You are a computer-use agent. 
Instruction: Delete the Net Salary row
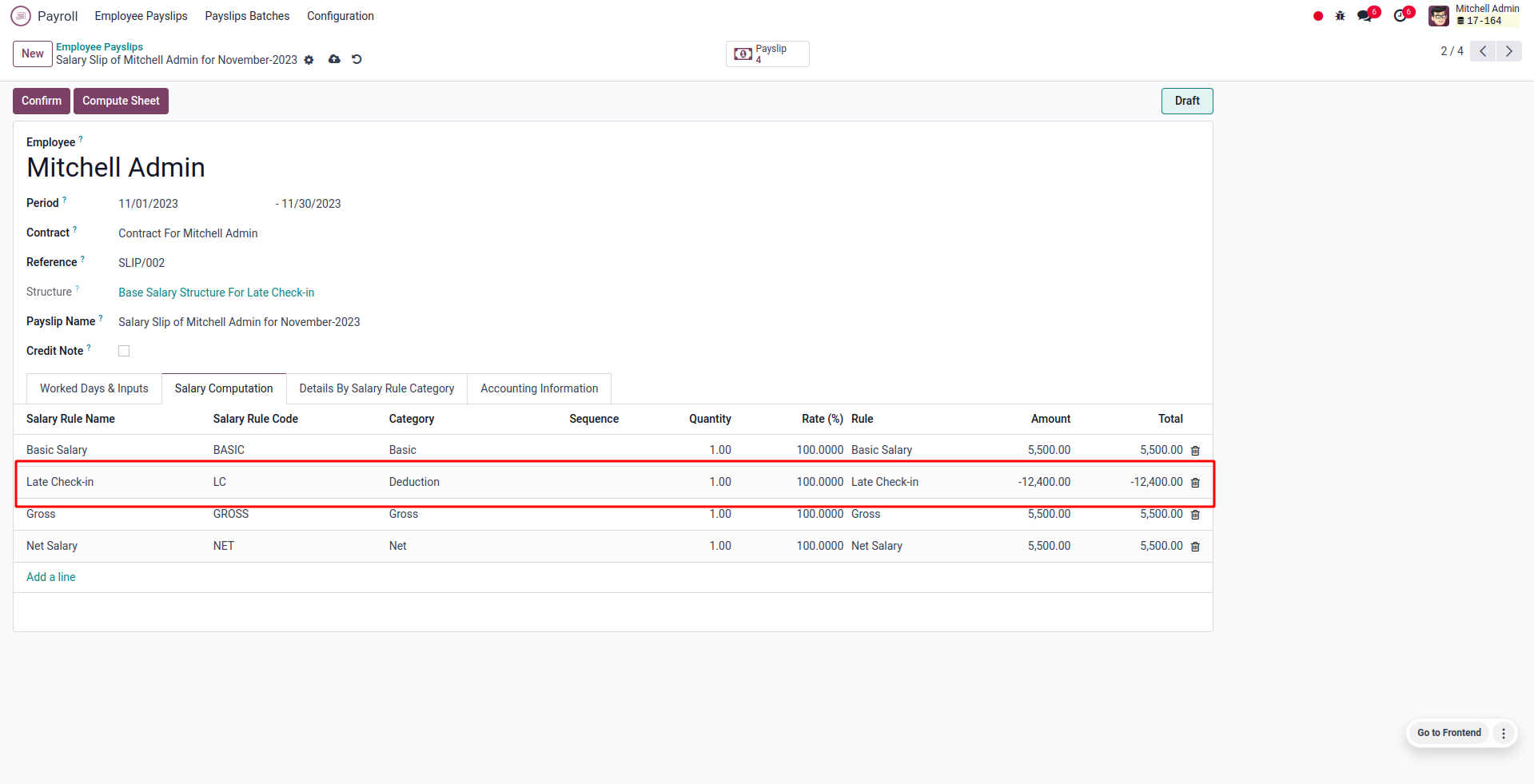click(1195, 547)
